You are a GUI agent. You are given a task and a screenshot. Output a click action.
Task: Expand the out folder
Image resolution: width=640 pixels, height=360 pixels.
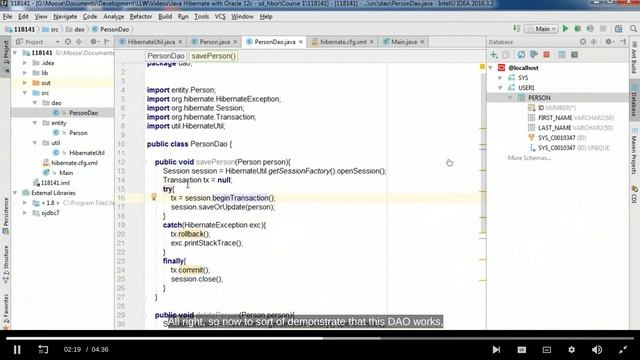coord(25,83)
